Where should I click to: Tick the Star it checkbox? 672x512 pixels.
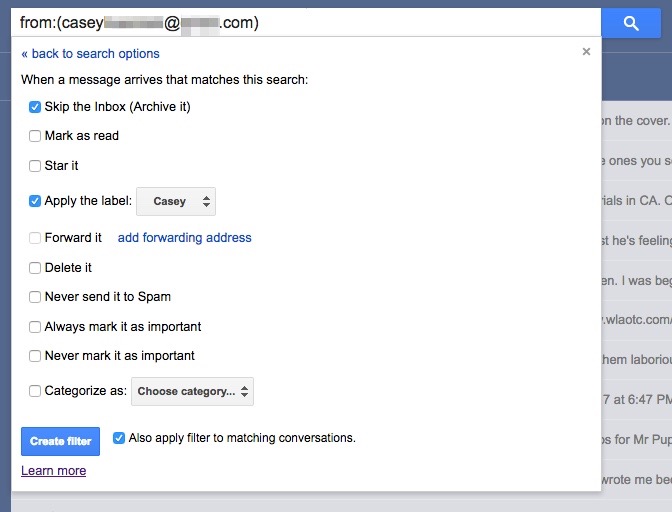[x=35, y=166]
